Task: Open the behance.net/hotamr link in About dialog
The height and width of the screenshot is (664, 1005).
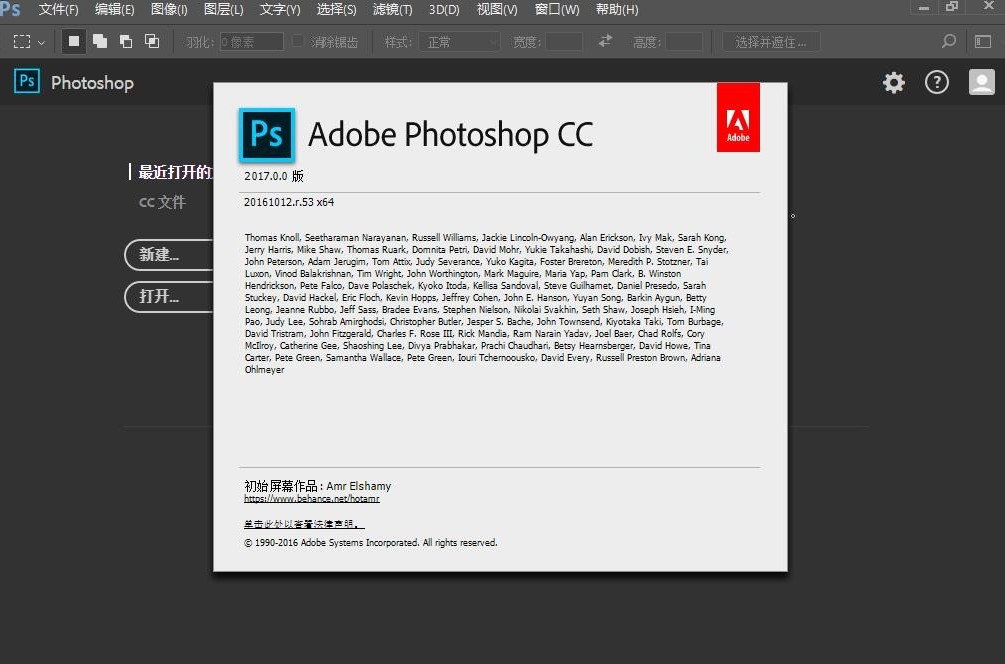Action: pyautogui.click(x=311, y=498)
